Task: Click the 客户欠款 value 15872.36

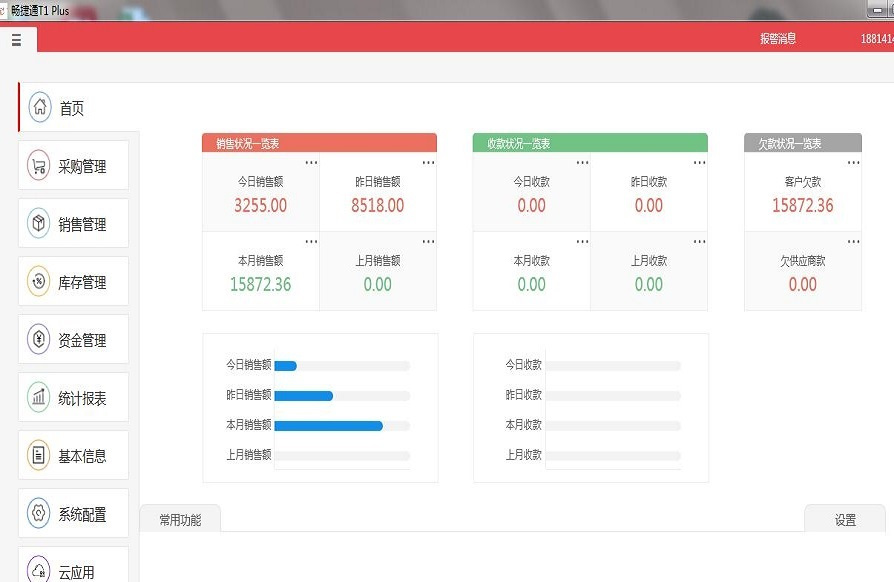Action: tap(803, 205)
